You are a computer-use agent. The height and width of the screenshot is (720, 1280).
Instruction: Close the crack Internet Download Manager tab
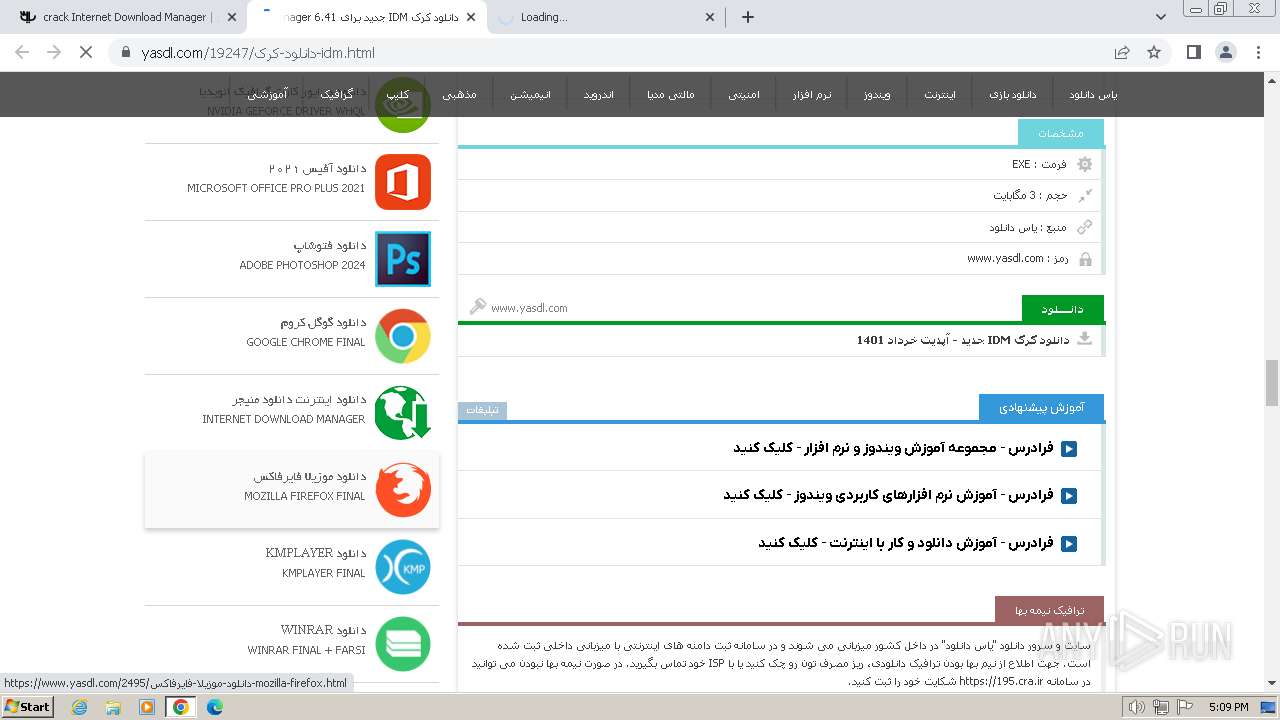232,17
